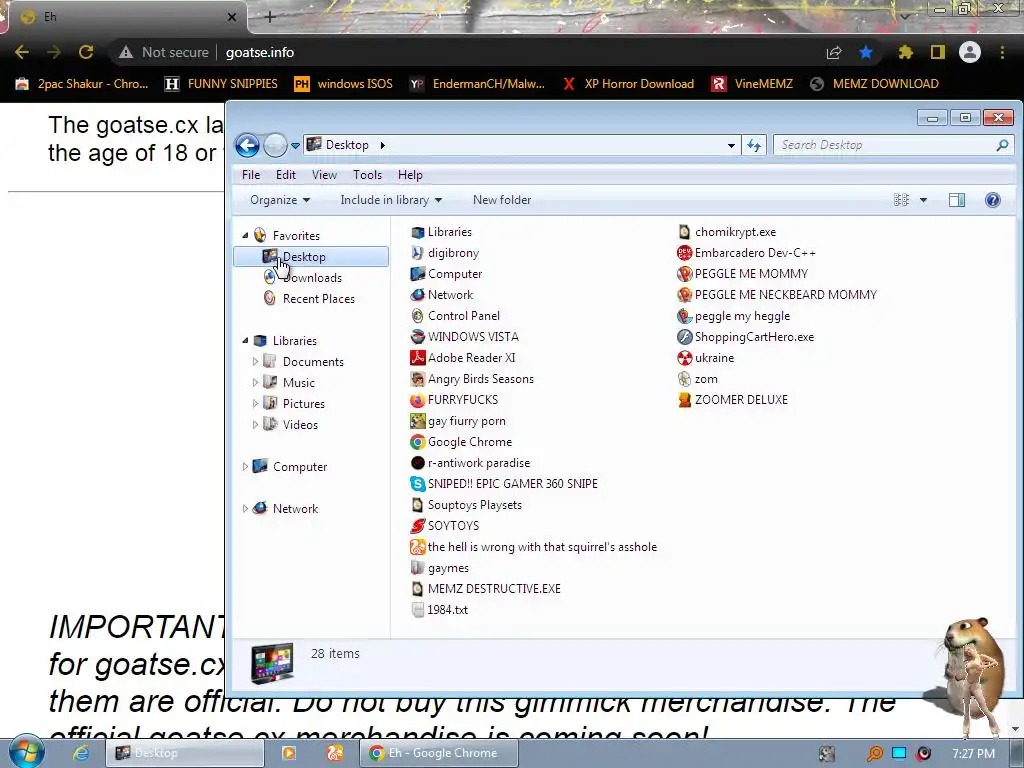Viewport: 1024px width, 768px height.
Task: Expand the Music library node
Action: pyautogui.click(x=255, y=383)
